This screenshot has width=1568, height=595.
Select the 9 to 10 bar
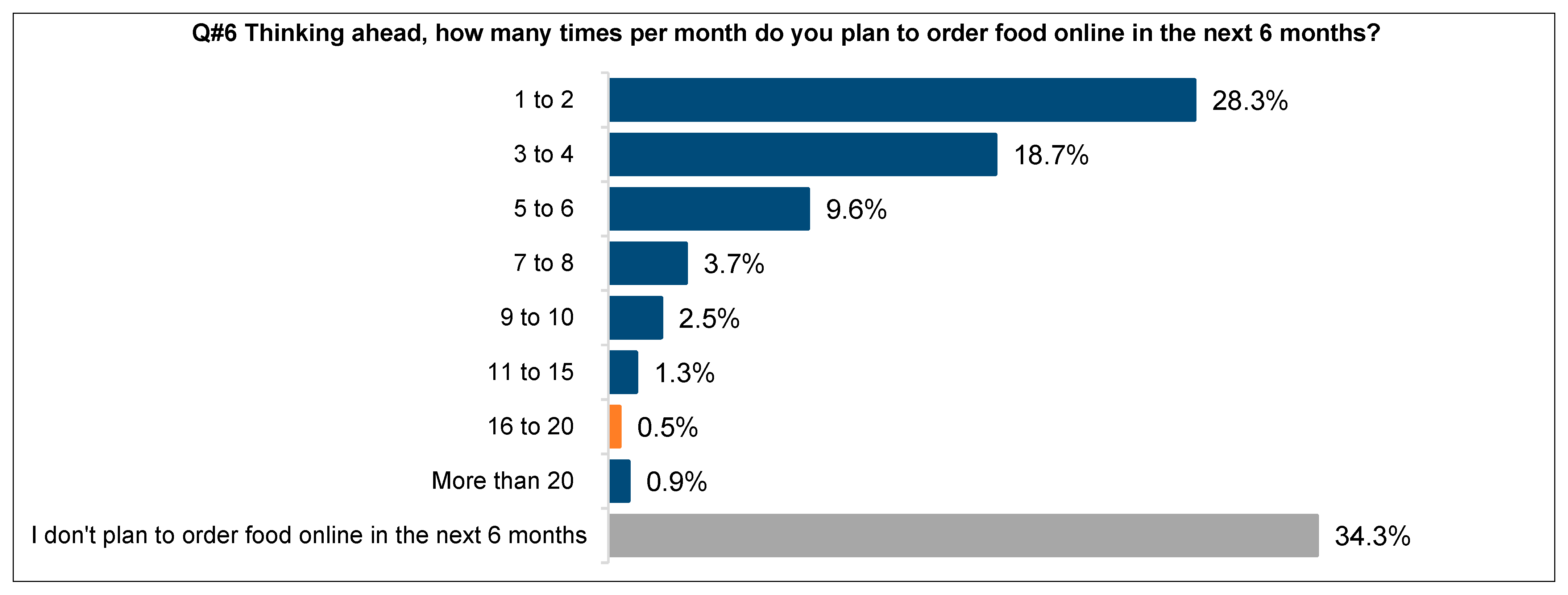coord(635,318)
